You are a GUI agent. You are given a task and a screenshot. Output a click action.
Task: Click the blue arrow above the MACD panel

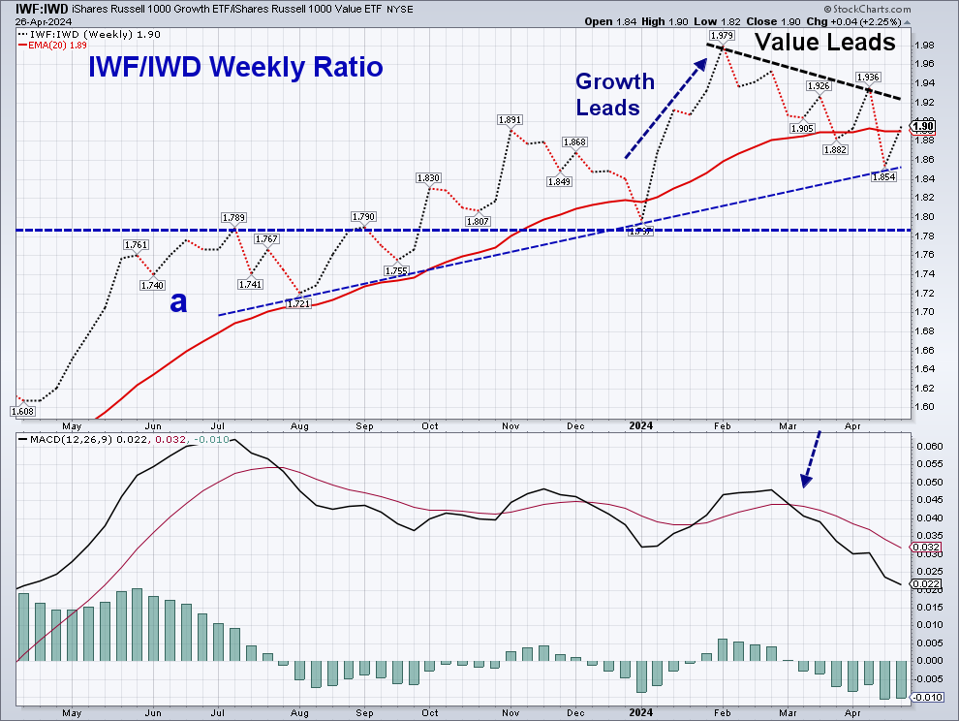(x=812, y=458)
